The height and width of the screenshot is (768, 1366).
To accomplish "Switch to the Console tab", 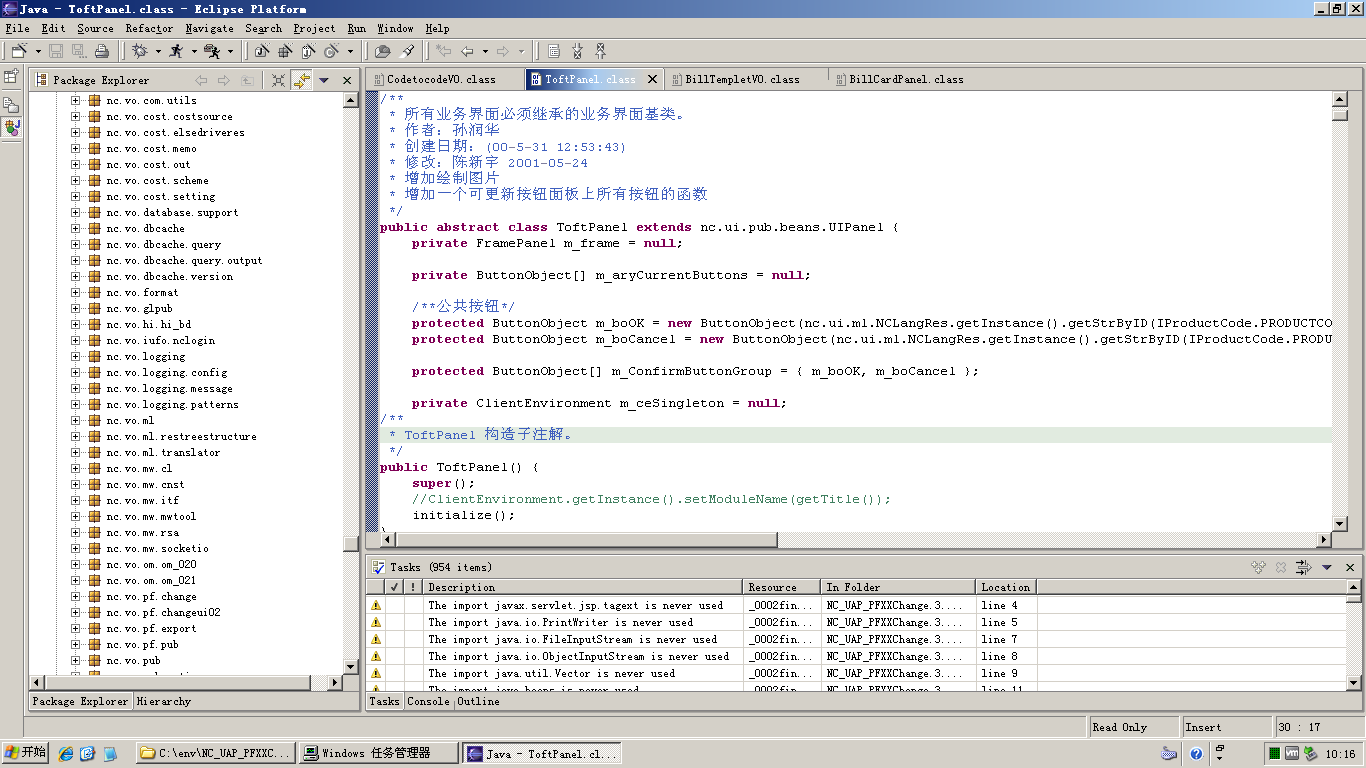I will pos(428,702).
